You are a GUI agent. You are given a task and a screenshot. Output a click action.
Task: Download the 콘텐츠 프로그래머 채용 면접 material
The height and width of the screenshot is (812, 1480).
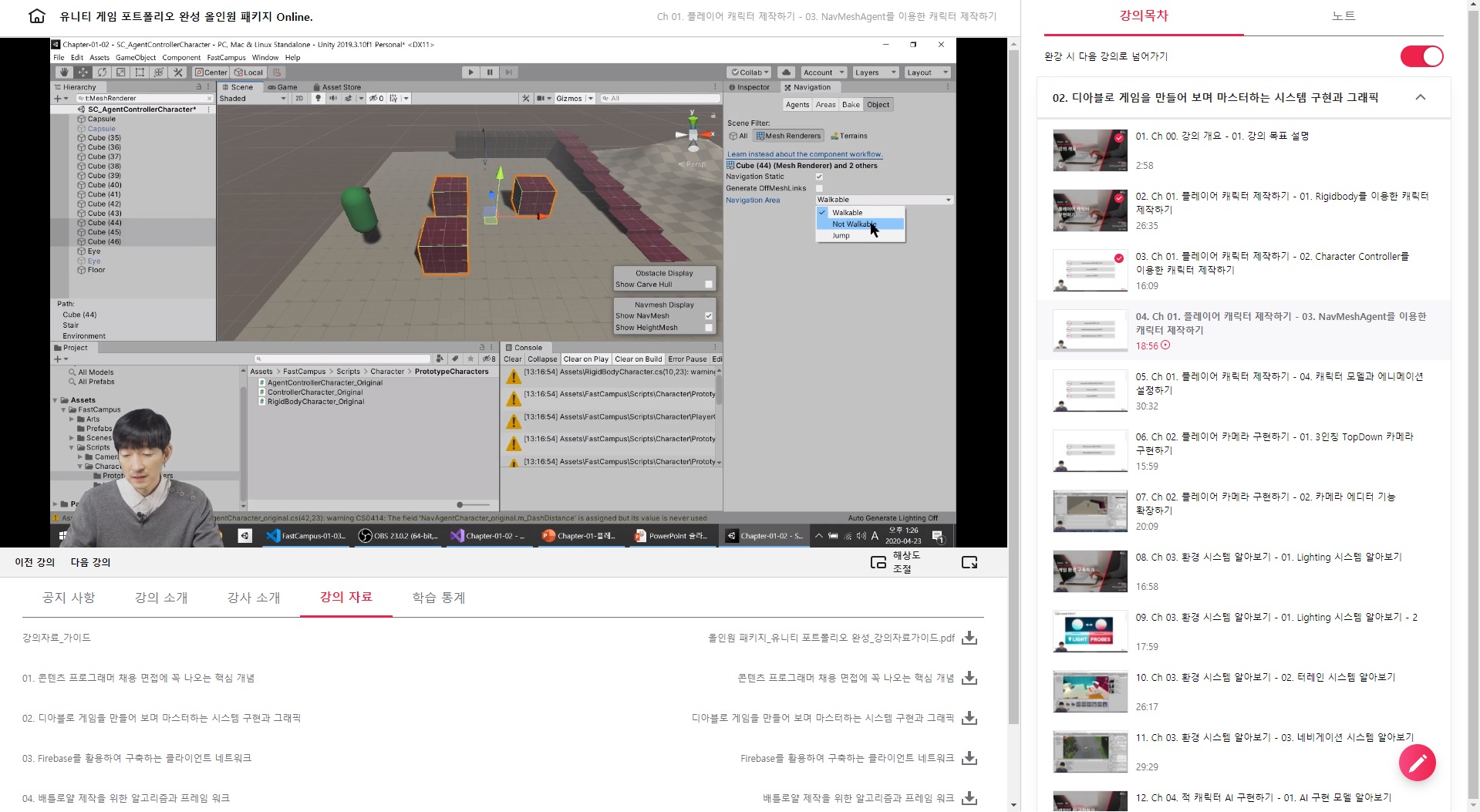click(x=970, y=678)
